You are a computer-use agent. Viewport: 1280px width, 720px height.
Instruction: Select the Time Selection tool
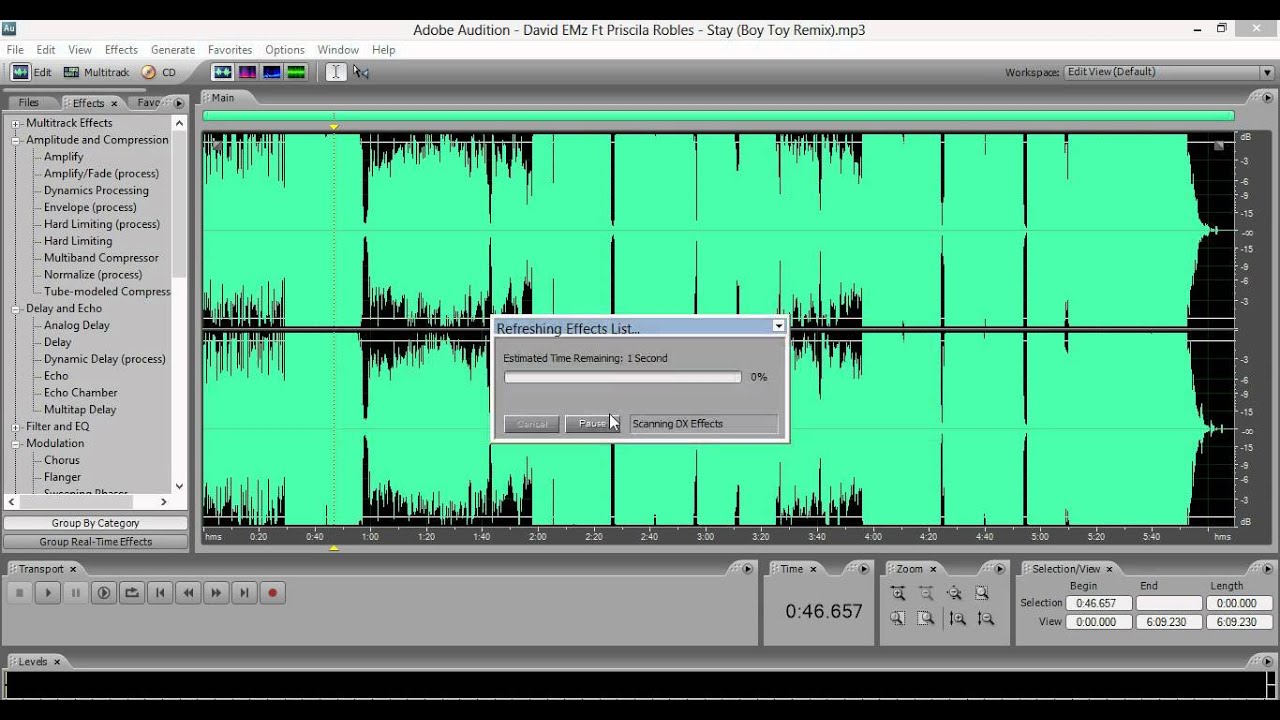pos(336,72)
